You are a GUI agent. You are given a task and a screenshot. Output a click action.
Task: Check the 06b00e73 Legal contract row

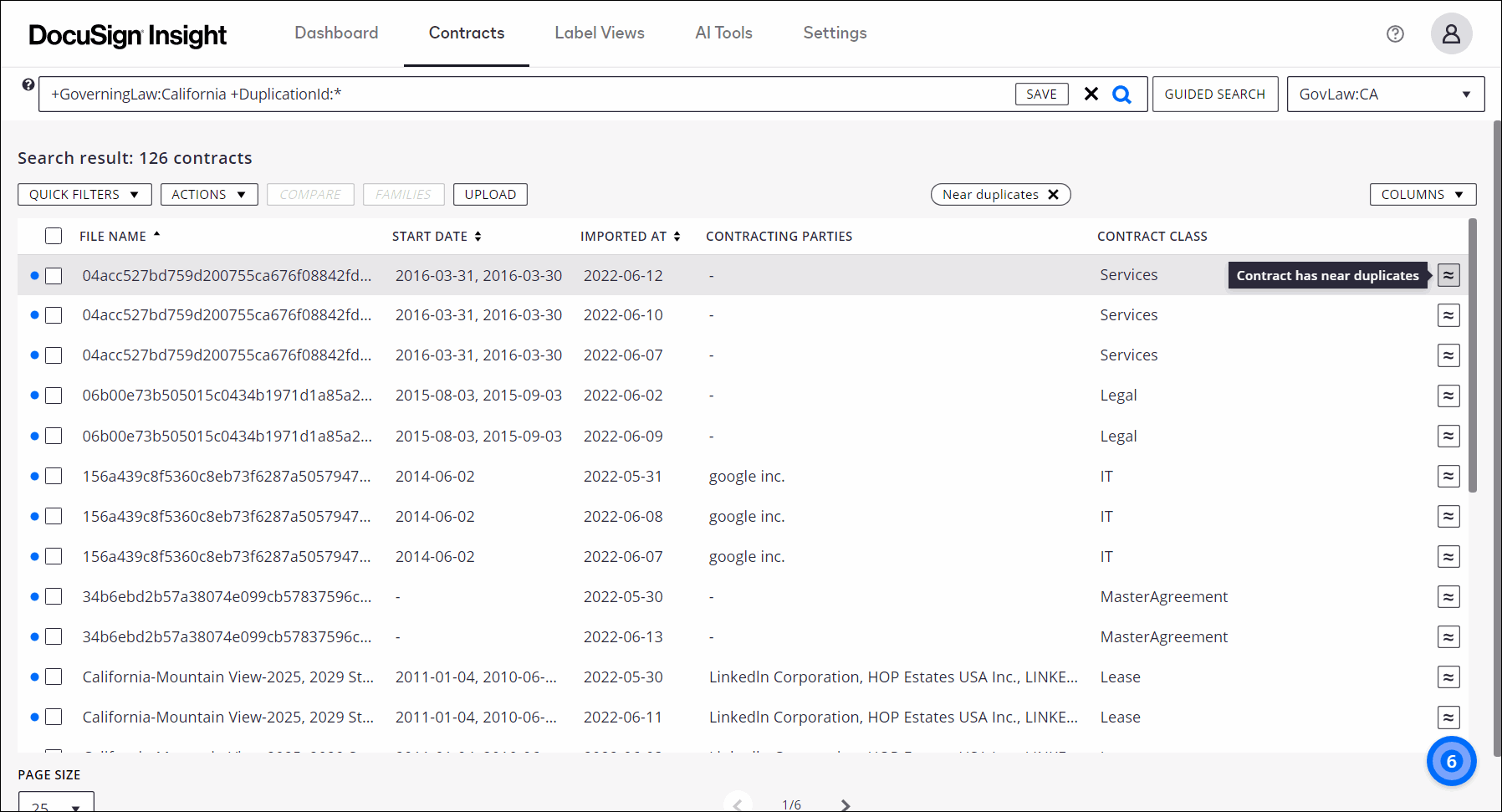pyautogui.click(x=54, y=396)
